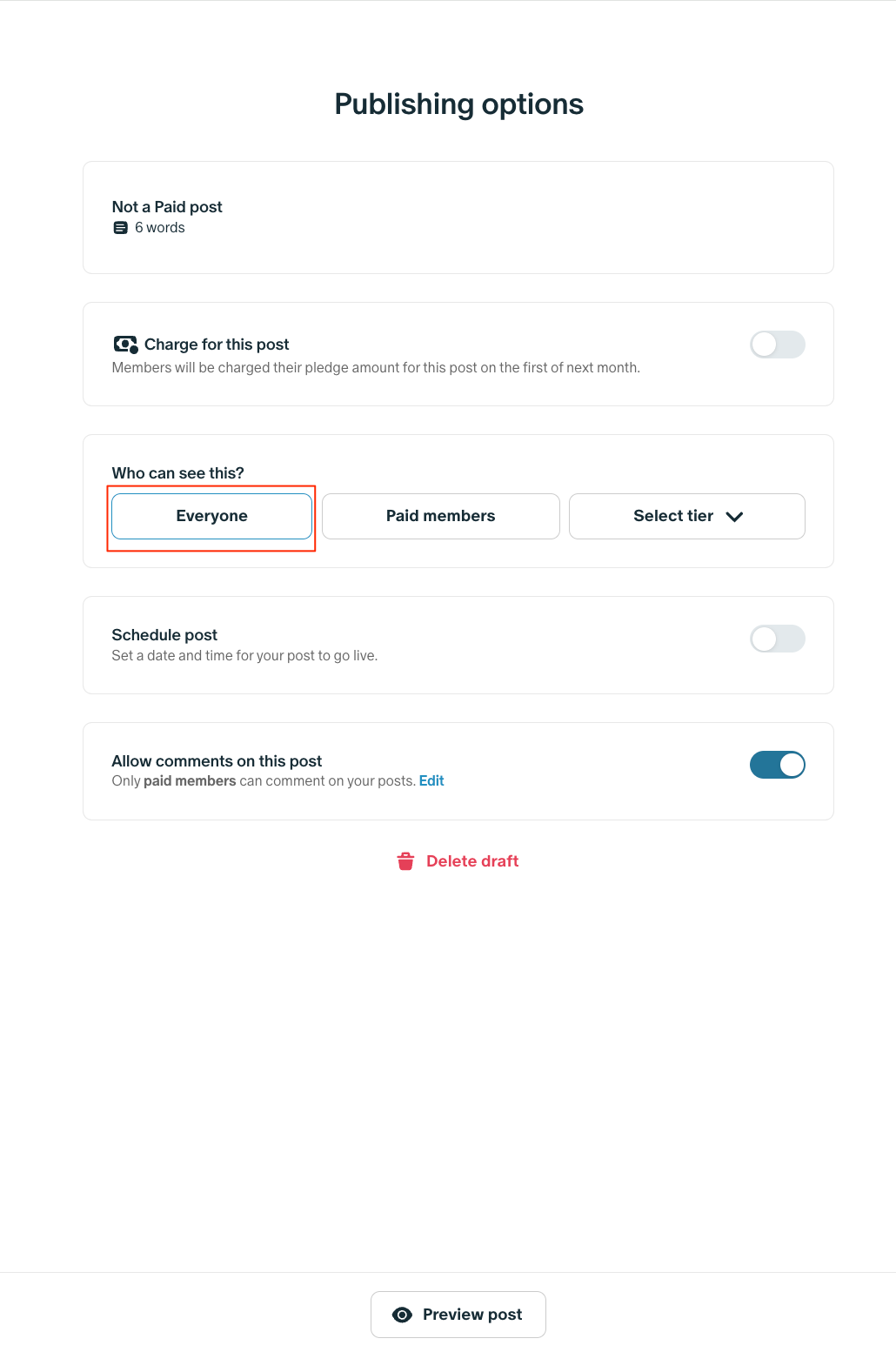Screen dimensions: 896x1352
Task: Click the word count document icon
Action: pos(121,228)
